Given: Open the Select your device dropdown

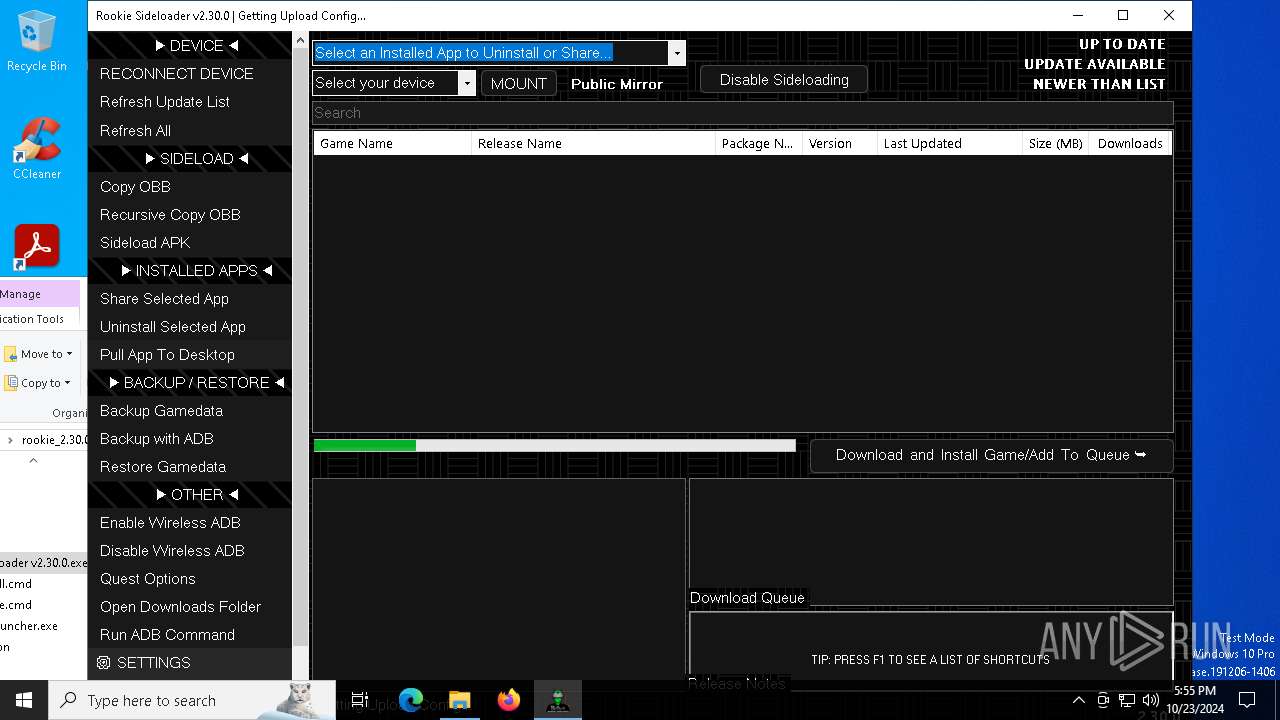Looking at the screenshot, I should click(x=466, y=83).
